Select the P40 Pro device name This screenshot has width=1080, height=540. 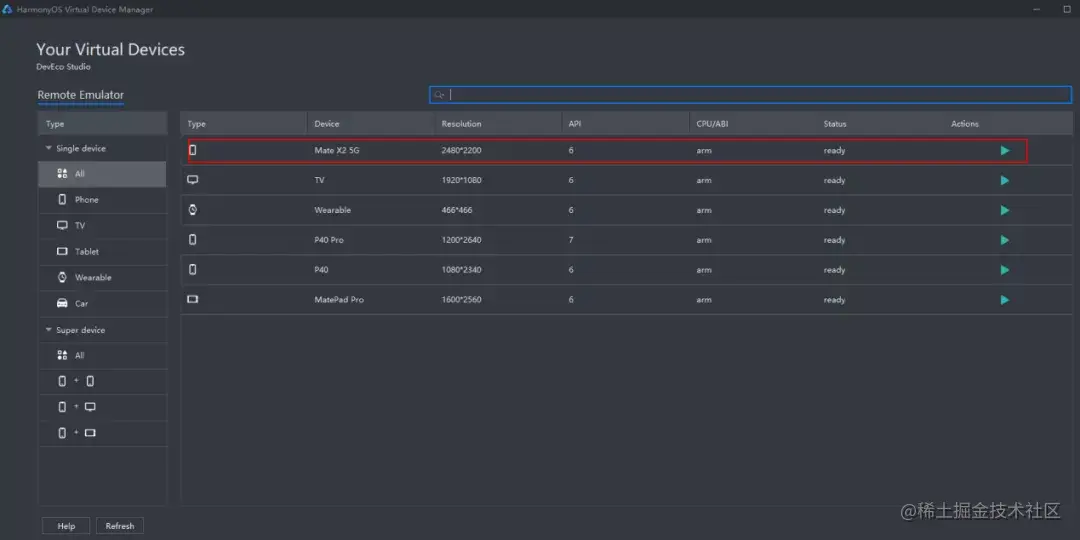(329, 240)
